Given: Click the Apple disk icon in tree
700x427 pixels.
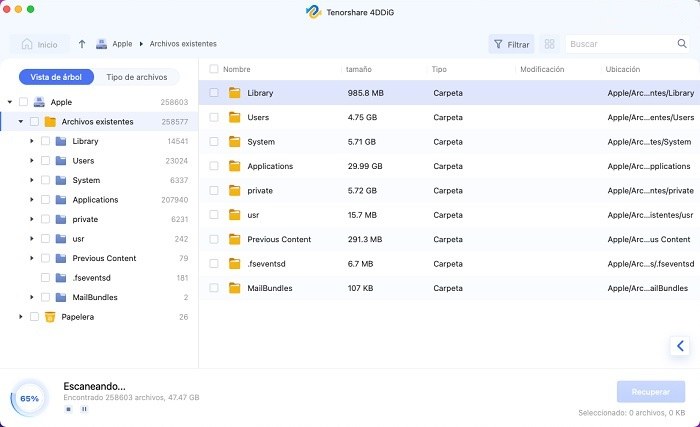Looking at the screenshot, I should (x=39, y=102).
